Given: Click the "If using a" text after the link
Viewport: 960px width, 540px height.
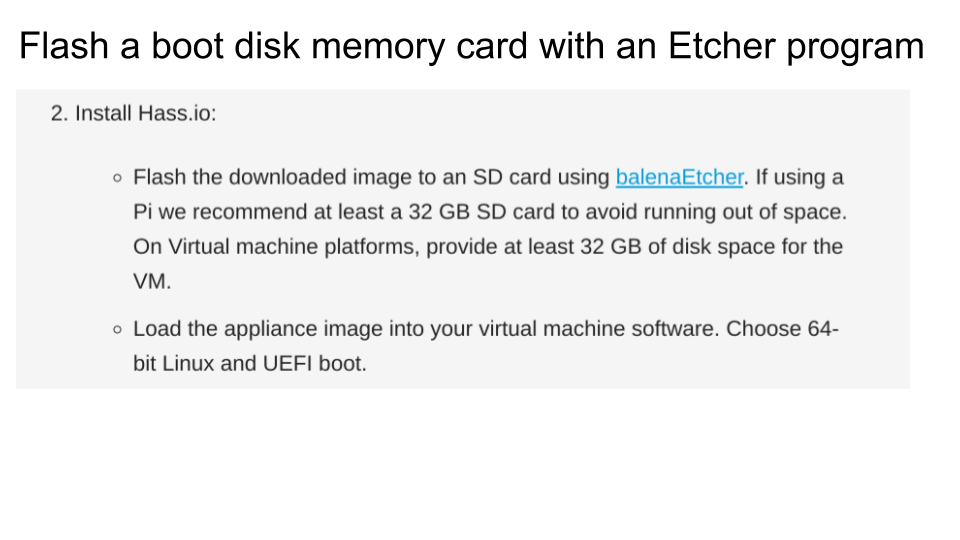Looking at the screenshot, I should (x=799, y=177).
